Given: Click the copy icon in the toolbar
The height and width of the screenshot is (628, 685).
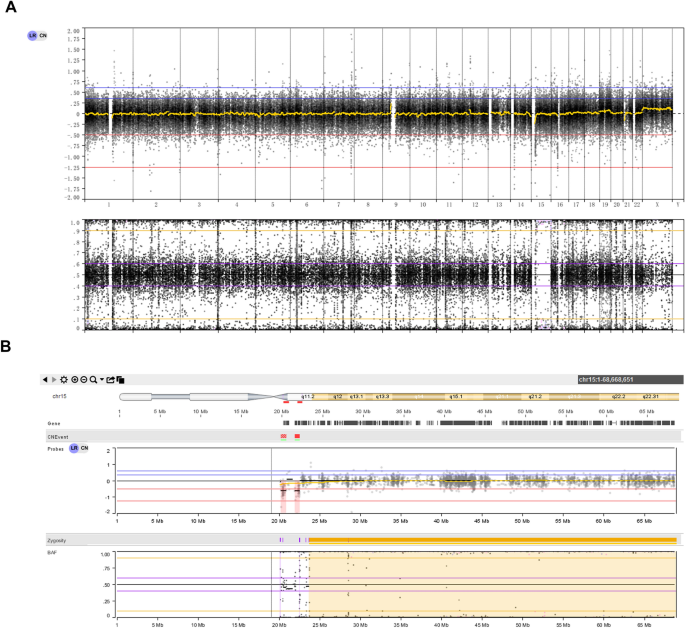Looking at the screenshot, I should pyautogui.click(x=120, y=380).
